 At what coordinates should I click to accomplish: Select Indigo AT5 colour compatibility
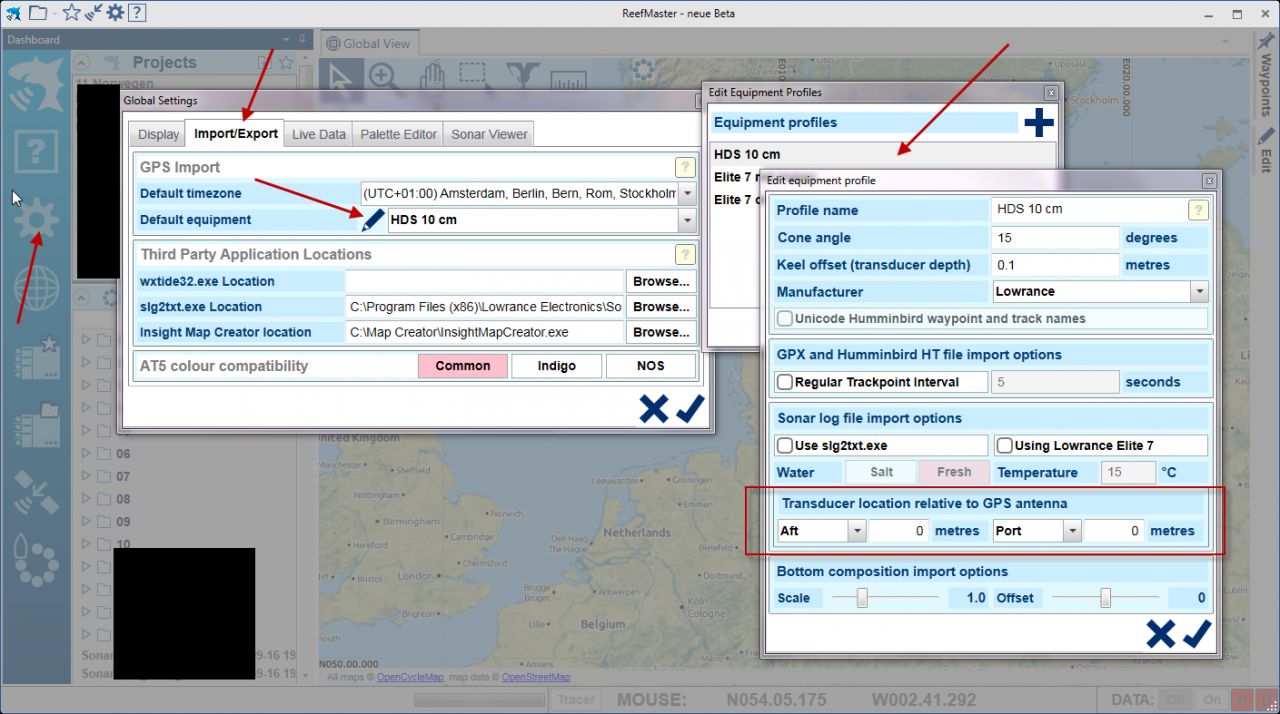(x=556, y=366)
